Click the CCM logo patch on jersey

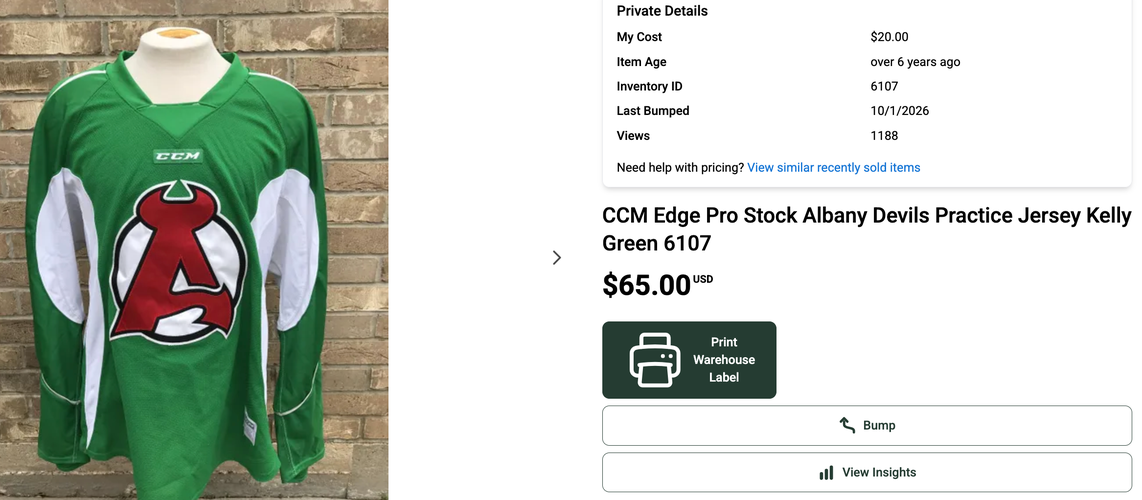[177, 156]
